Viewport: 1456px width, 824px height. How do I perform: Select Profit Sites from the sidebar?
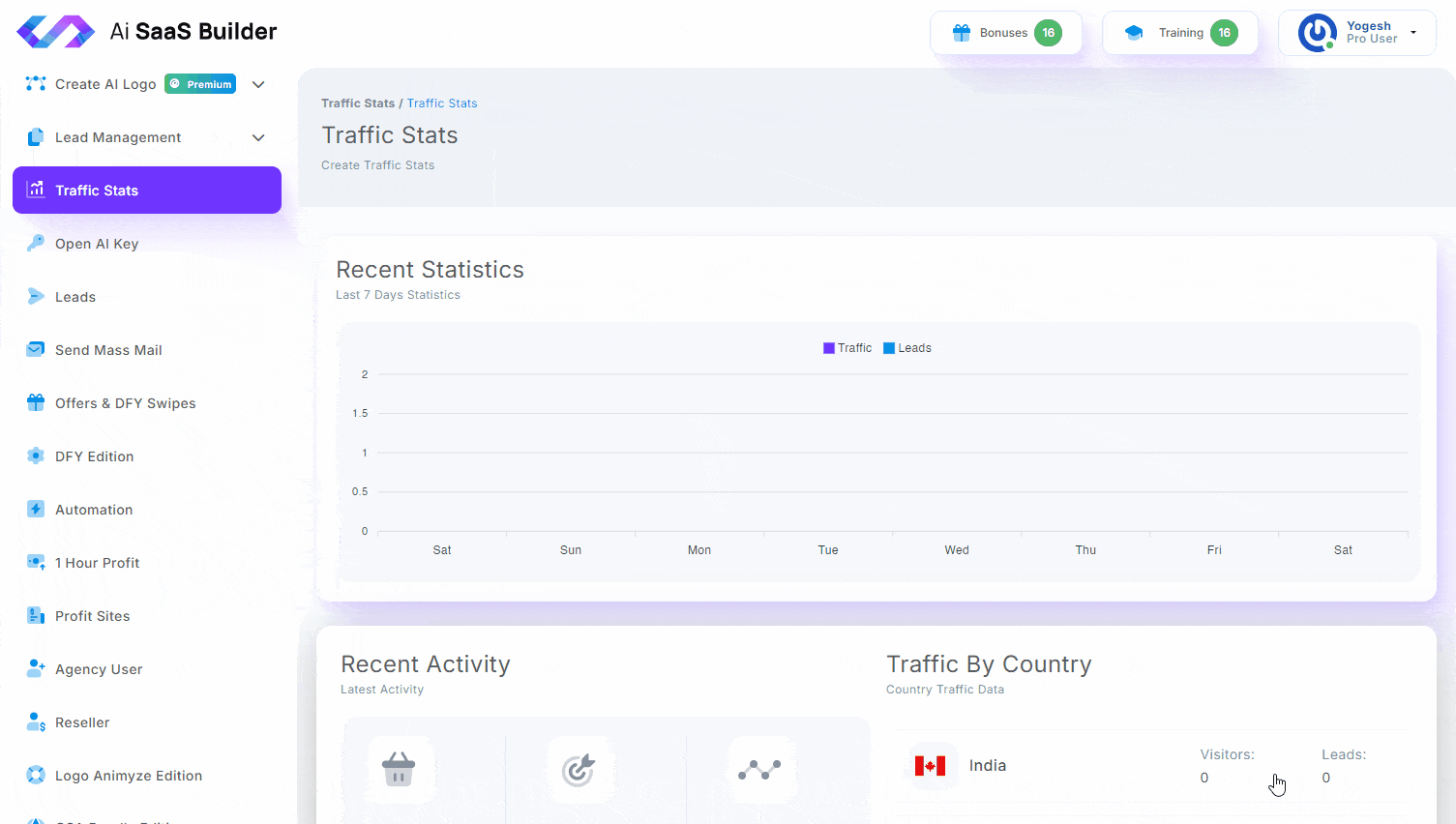[92, 616]
